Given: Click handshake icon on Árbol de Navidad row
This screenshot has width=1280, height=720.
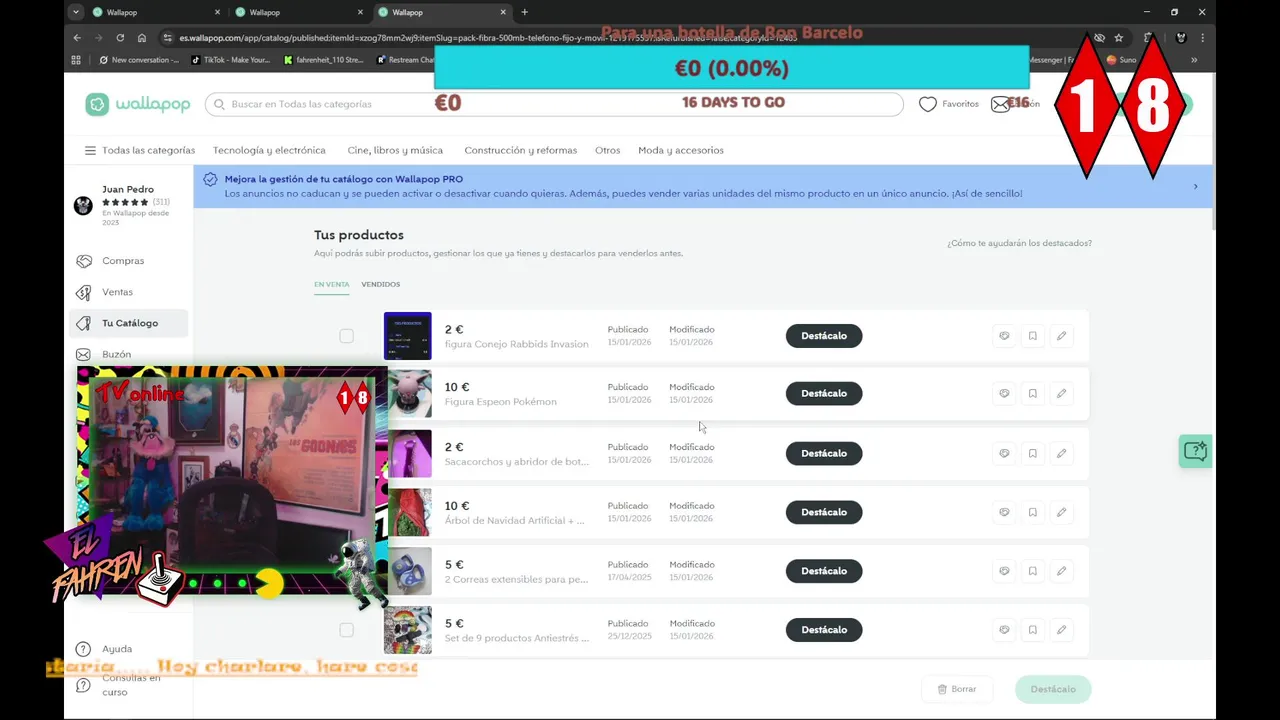Looking at the screenshot, I should [x=1004, y=512].
